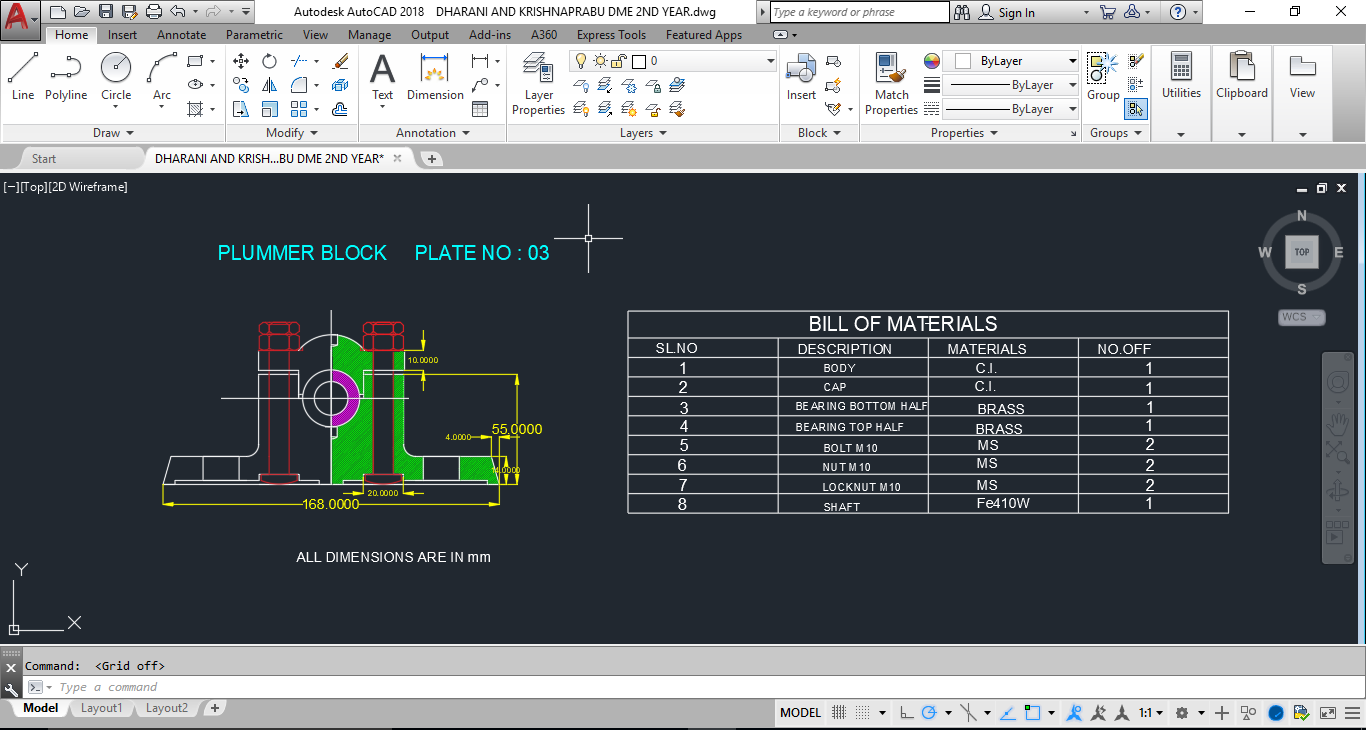The height and width of the screenshot is (730, 1366).
Task: Select the Dimension annotation tool
Action: (435, 76)
